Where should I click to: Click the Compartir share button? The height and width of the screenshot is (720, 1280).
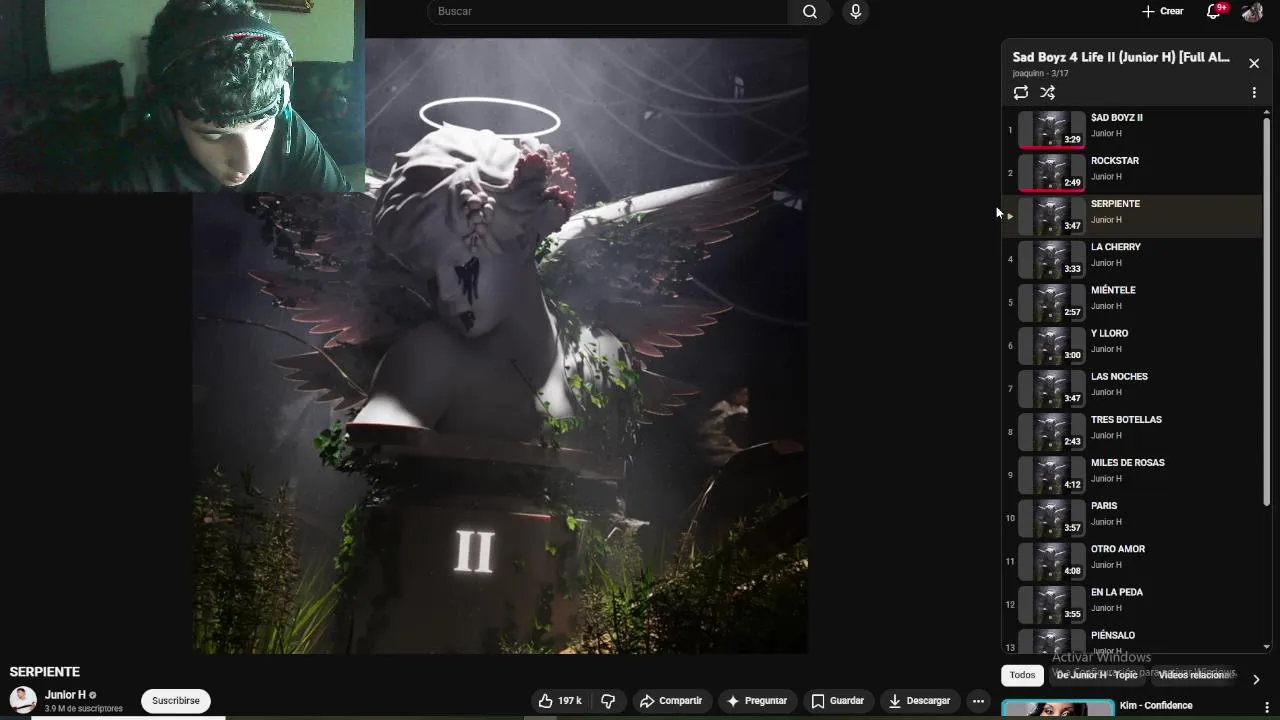pyautogui.click(x=671, y=701)
